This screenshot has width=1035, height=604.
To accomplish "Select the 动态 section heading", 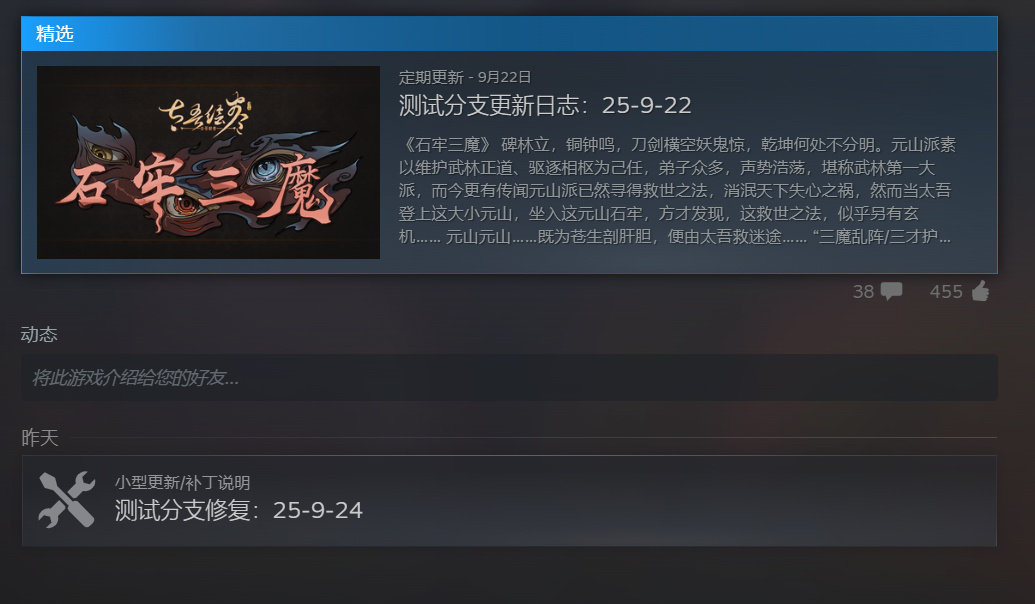I will click(x=39, y=335).
